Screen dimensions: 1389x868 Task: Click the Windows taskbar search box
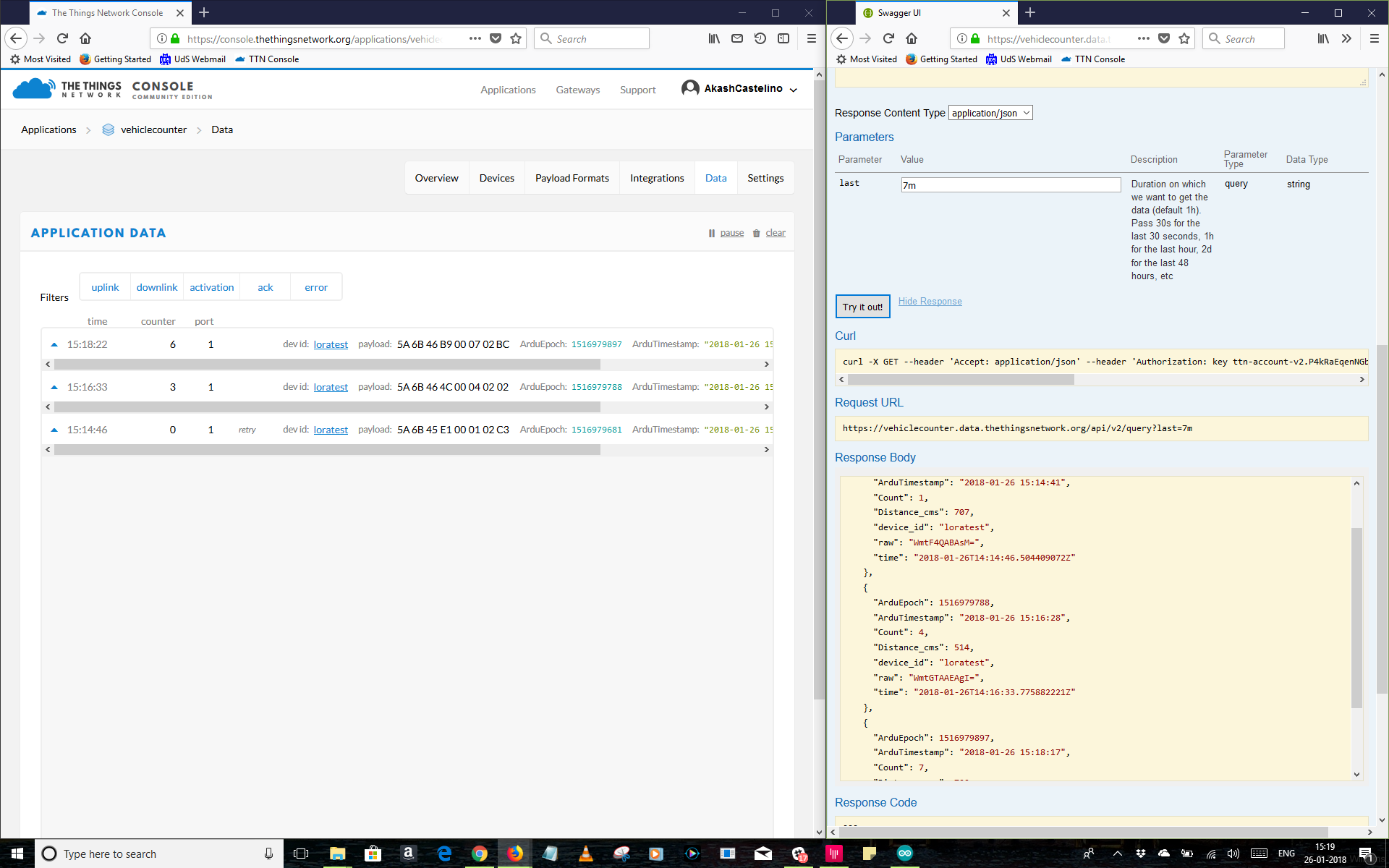(158, 854)
